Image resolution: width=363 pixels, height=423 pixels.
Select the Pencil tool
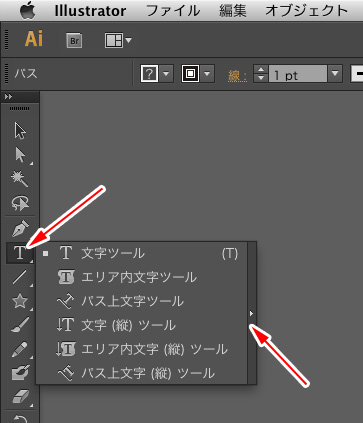(x=20, y=349)
